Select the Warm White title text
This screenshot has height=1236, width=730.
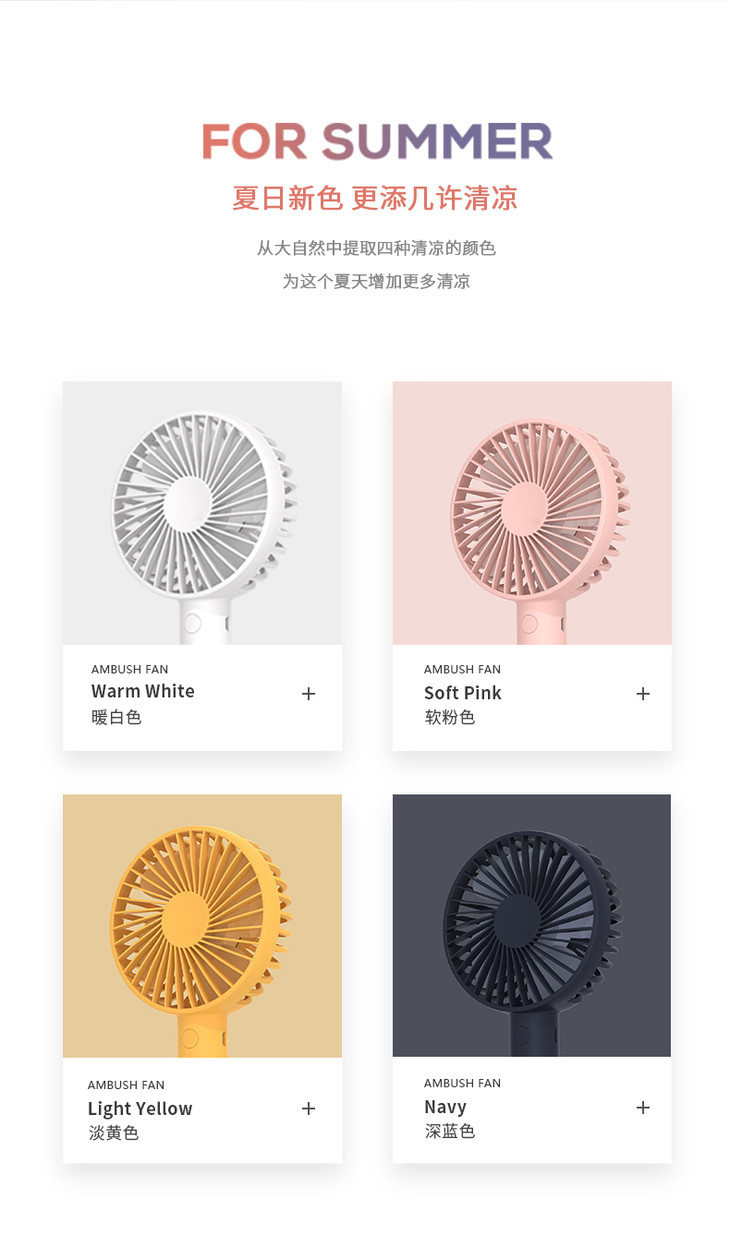click(x=143, y=691)
